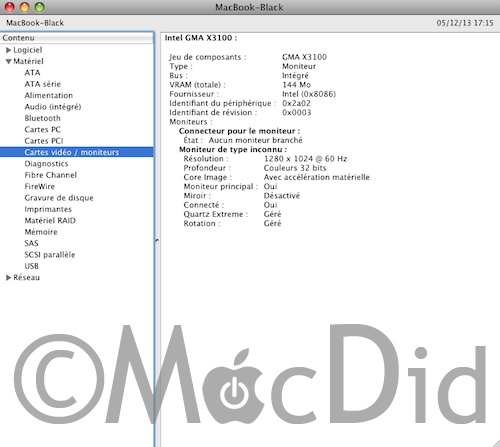Click device identifier '0x2a02'
The height and width of the screenshot is (447, 500).
click(296, 103)
